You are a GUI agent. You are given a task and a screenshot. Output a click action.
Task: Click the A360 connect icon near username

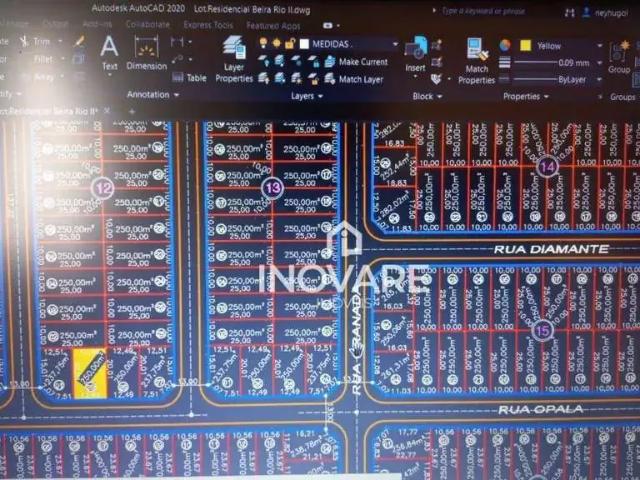pos(570,13)
